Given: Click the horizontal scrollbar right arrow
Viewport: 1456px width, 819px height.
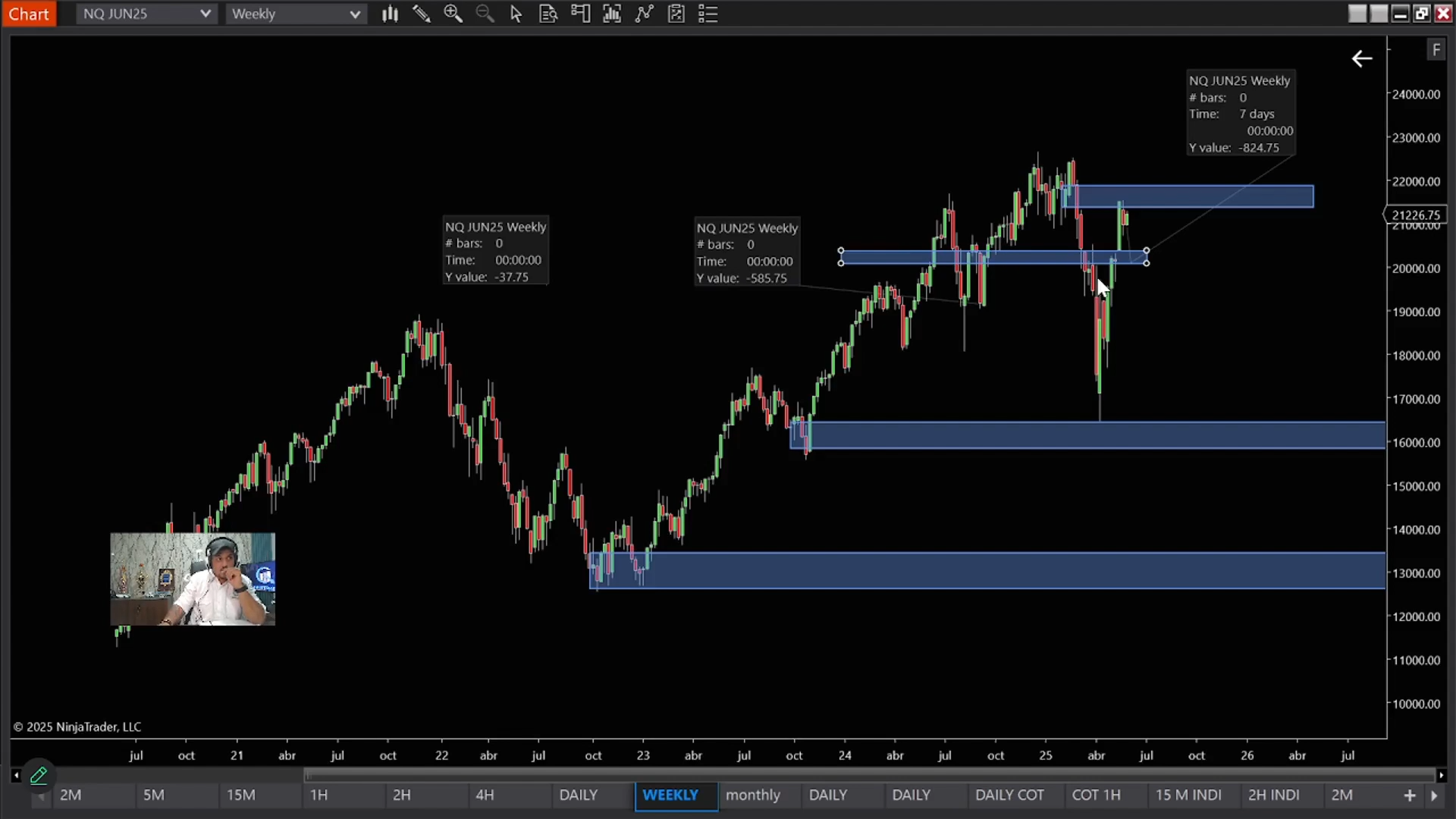Looking at the screenshot, I should [x=1441, y=775].
